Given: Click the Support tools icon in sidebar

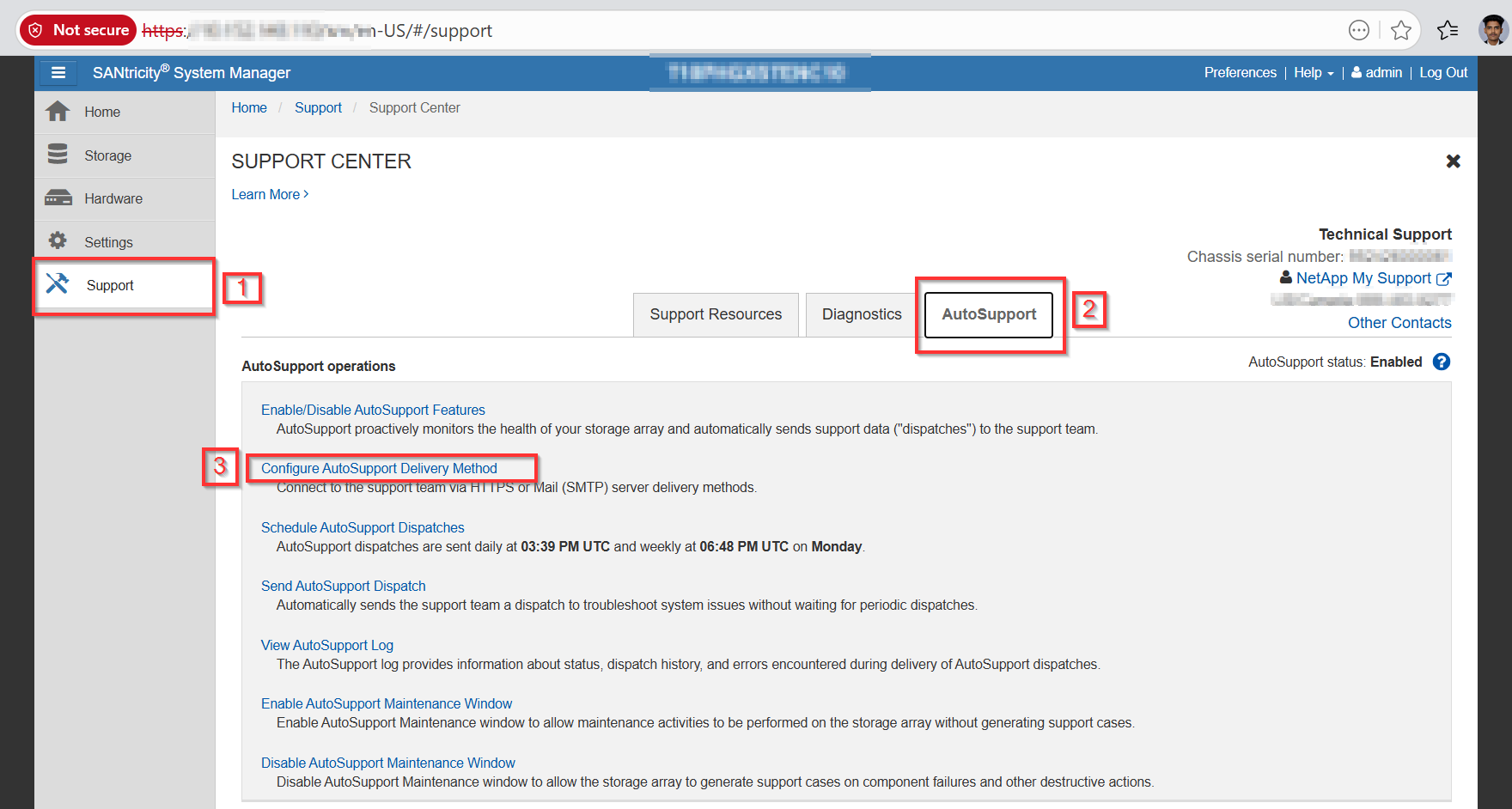Looking at the screenshot, I should tap(58, 284).
